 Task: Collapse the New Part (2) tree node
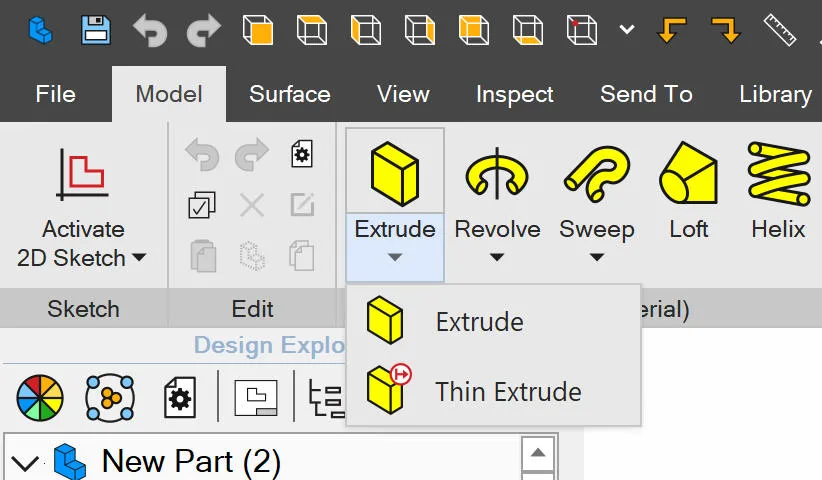click(x=25, y=462)
